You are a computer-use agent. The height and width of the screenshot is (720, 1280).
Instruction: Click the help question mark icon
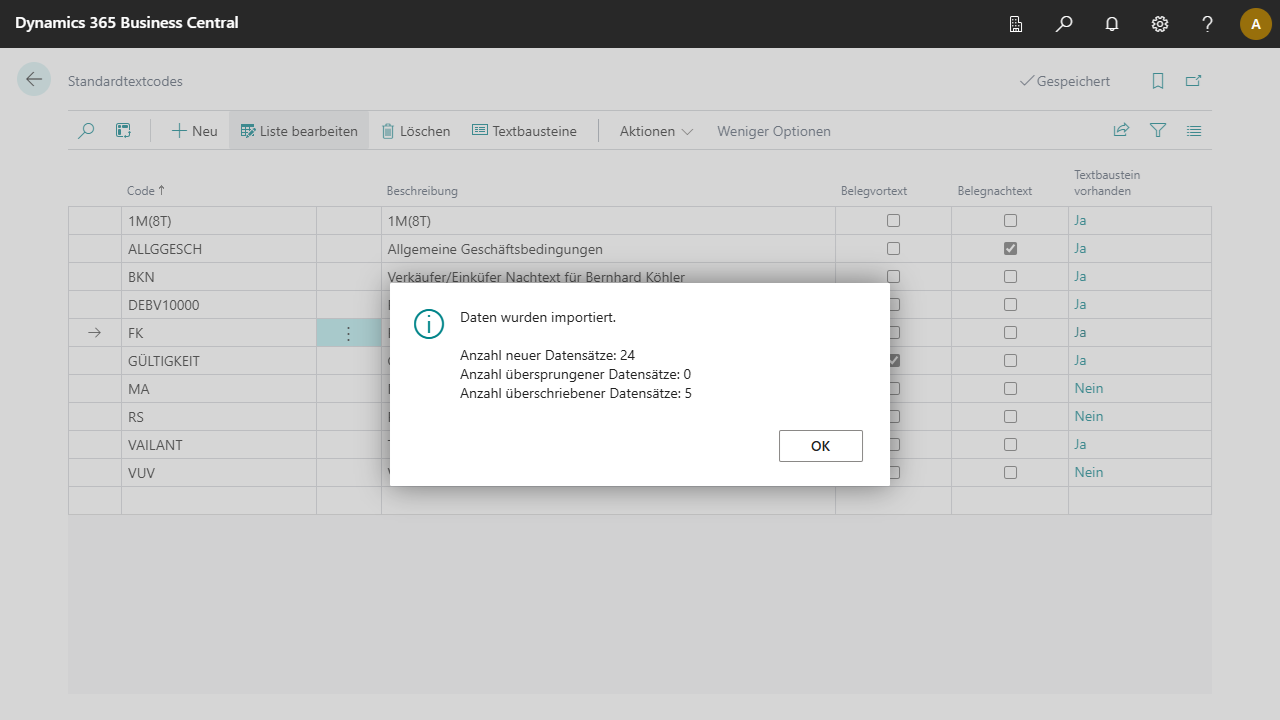click(1208, 24)
